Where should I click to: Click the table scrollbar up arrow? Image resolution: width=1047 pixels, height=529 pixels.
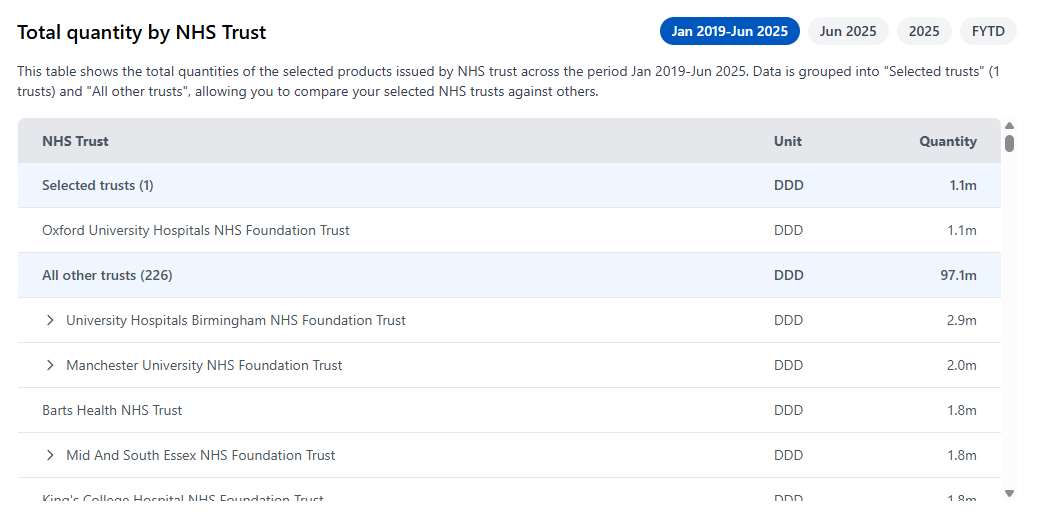1009,125
